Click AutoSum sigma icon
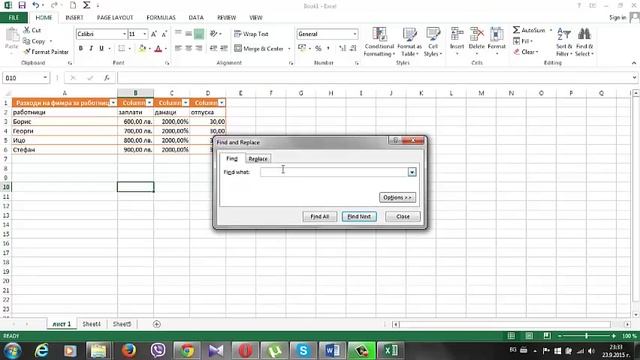The height and width of the screenshot is (360, 640). pos(516,30)
